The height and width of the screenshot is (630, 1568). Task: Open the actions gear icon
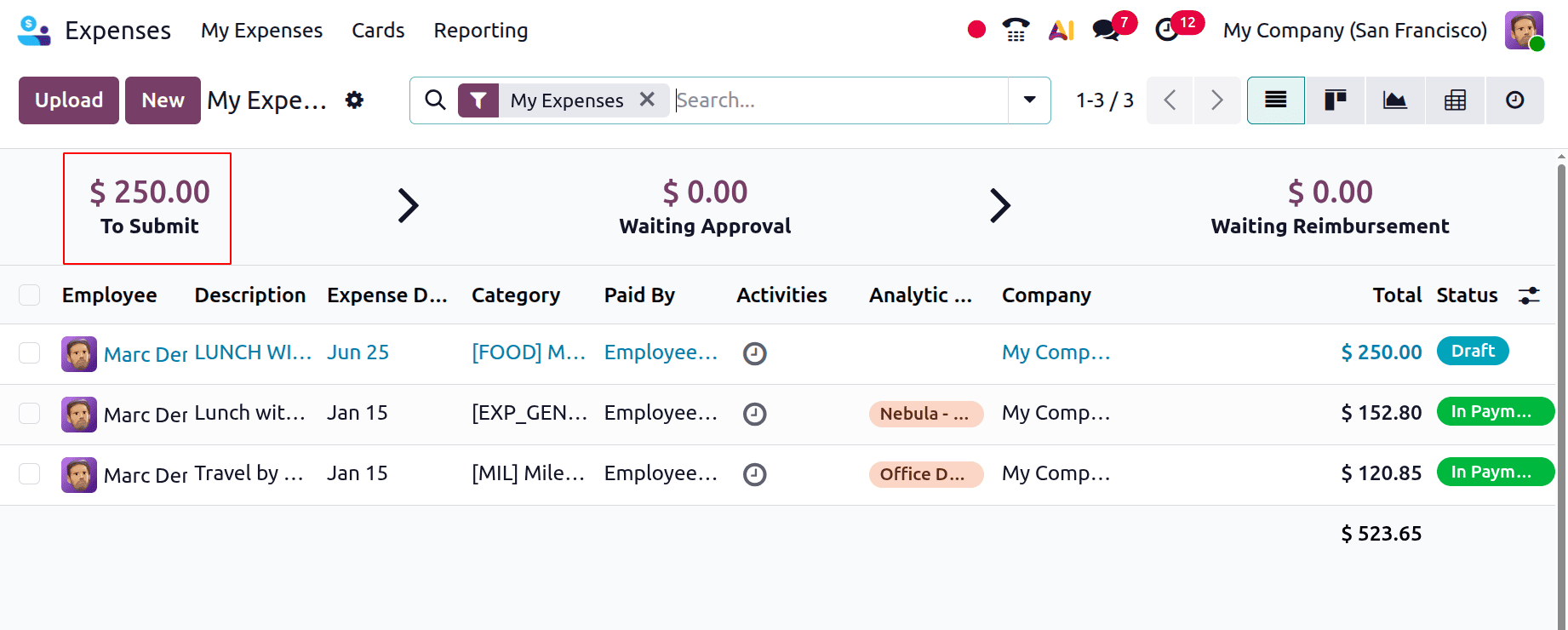point(354,100)
